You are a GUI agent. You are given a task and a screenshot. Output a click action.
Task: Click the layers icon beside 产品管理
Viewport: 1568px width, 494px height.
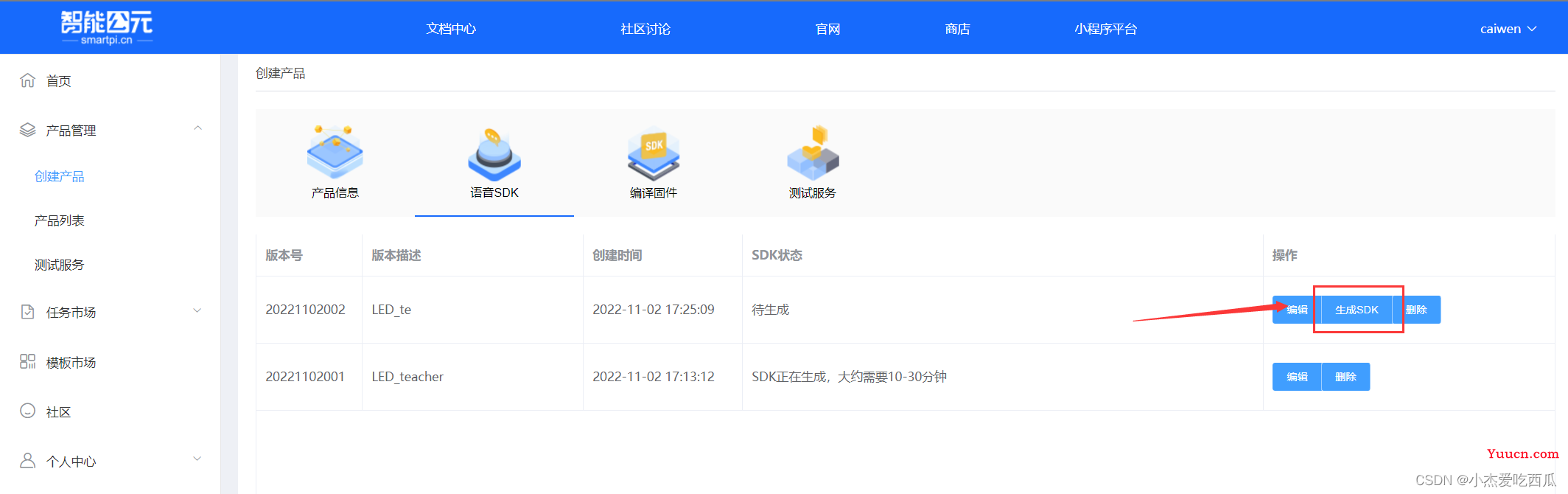pyautogui.click(x=27, y=130)
